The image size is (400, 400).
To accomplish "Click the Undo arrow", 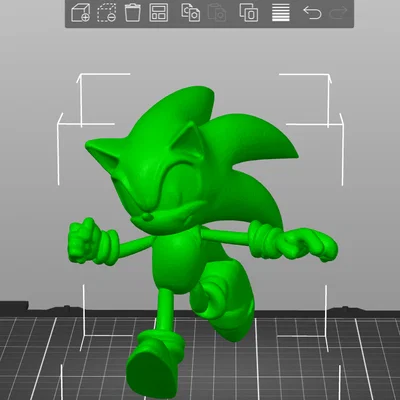I will [x=312, y=13].
